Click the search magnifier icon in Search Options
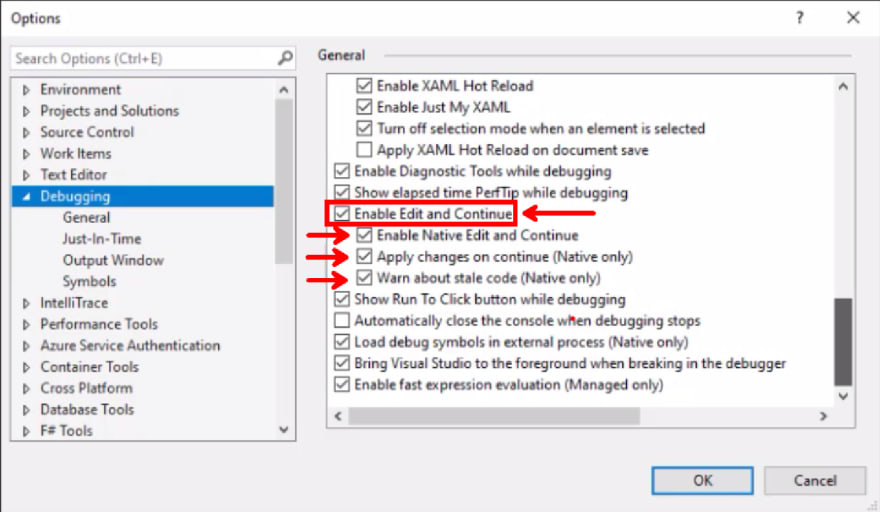 (x=285, y=58)
